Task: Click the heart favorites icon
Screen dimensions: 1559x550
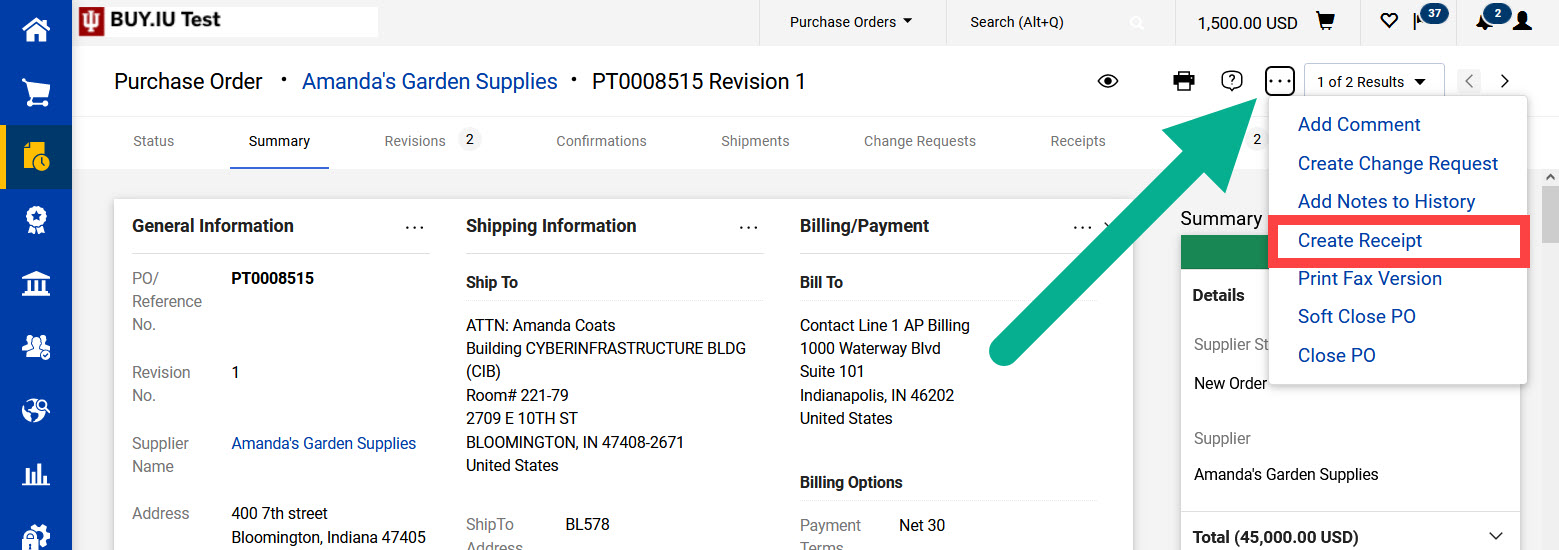Action: click(x=1389, y=21)
